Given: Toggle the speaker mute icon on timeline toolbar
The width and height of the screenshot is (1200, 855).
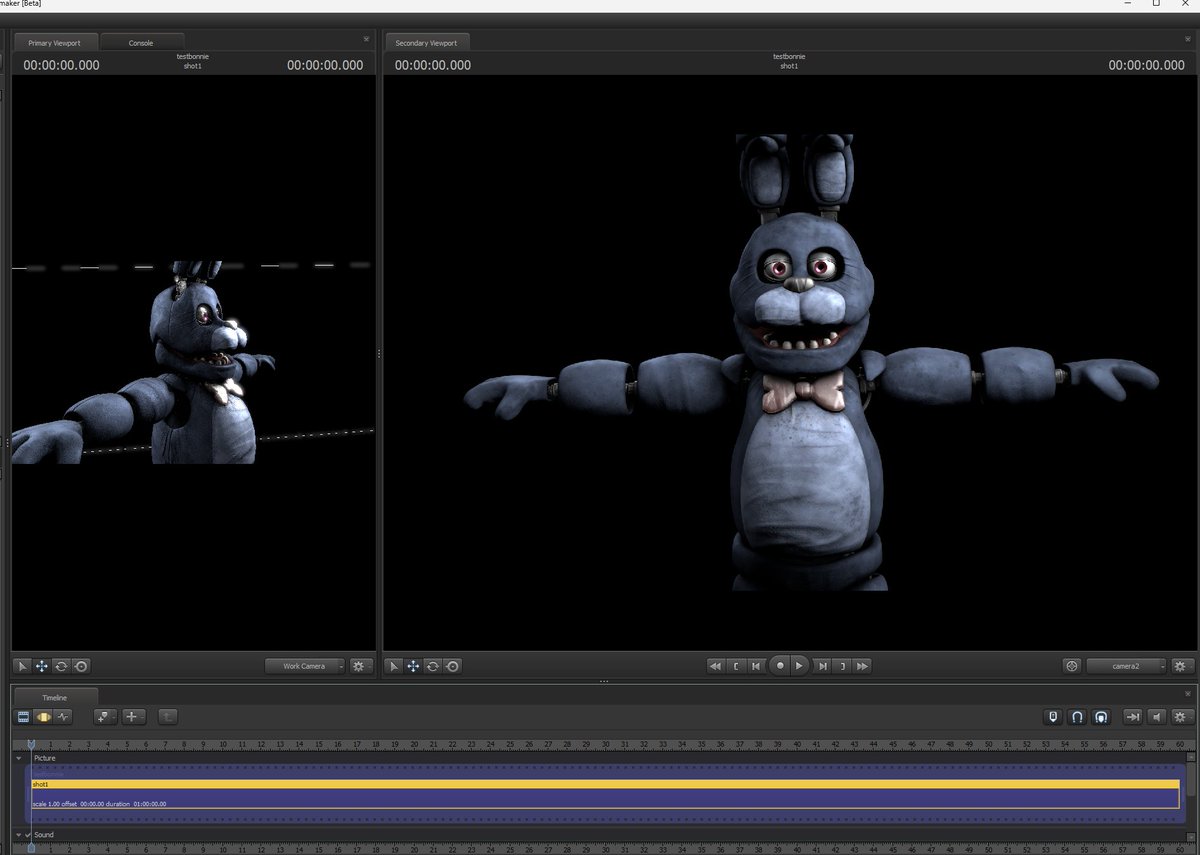Looking at the screenshot, I should pyautogui.click(x=1156, y=716).
